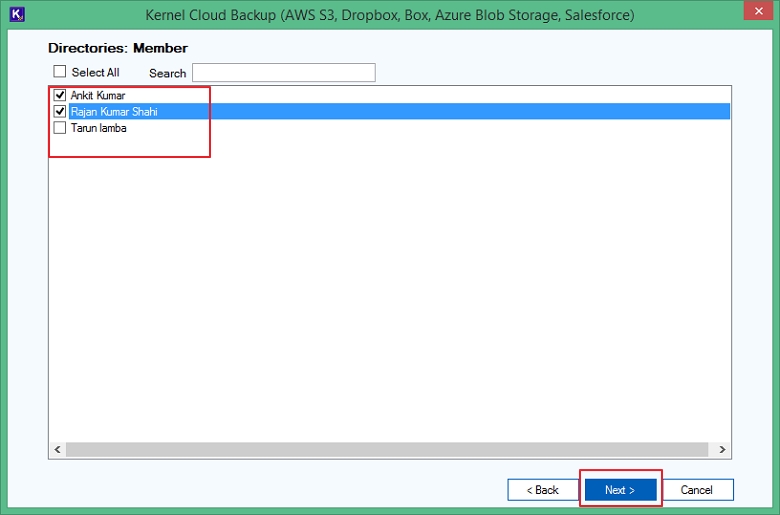Click the horizontal scrollbar thumb
780x515 pixels.
pos(387,449)
